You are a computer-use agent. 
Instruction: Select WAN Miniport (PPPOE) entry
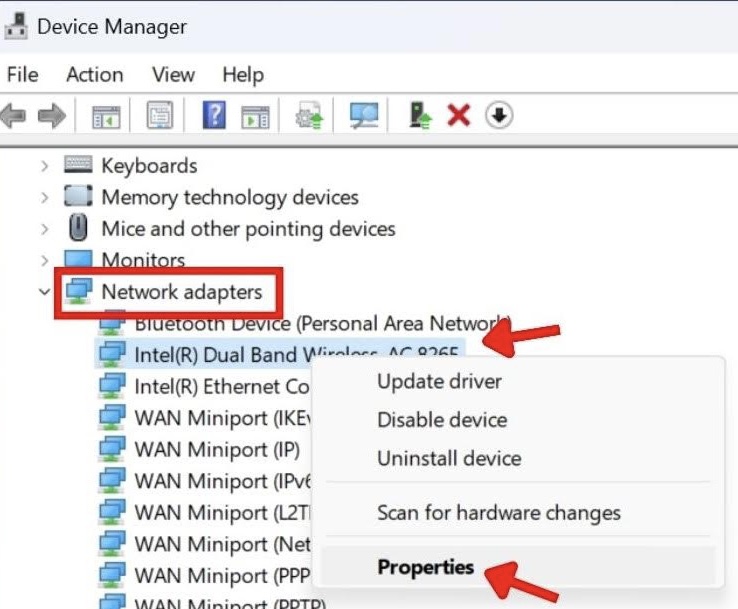click(223, 576)
